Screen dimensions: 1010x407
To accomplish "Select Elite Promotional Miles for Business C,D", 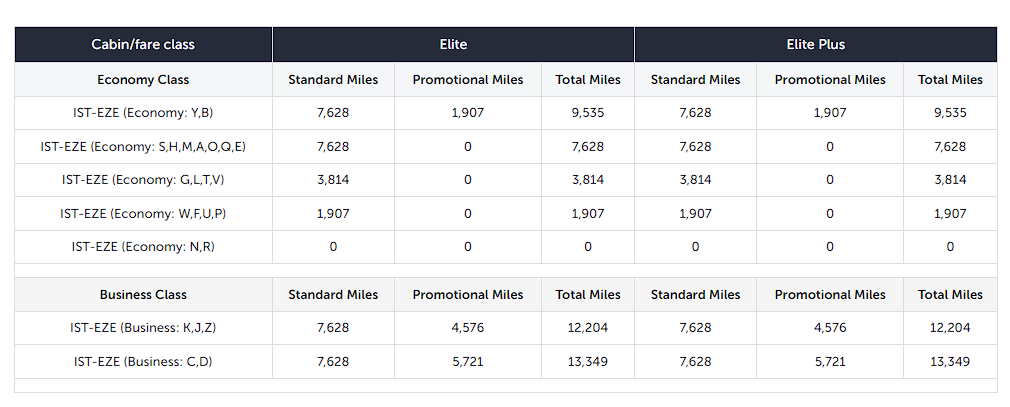I will click(468, 362).
